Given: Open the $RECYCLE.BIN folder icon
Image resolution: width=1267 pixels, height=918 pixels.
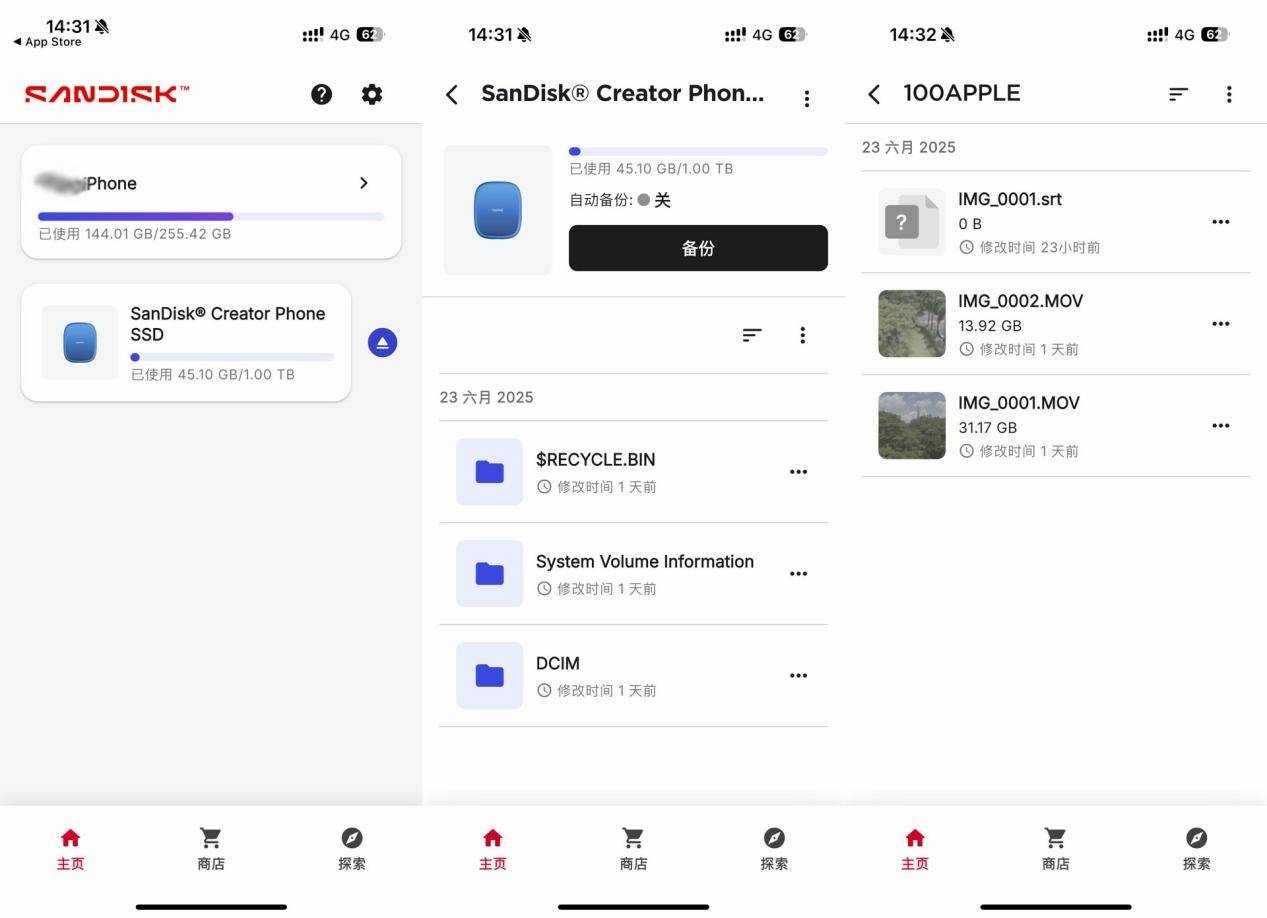Looking at the screenshot, I should tap(489, 472).
